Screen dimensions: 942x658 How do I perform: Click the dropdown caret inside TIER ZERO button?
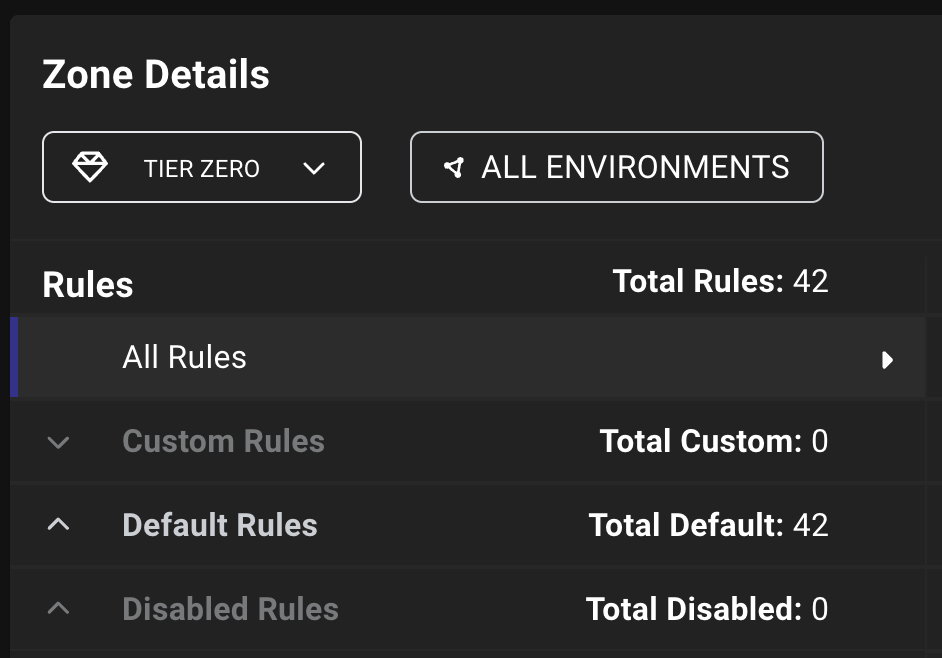click(x=314, y=168)
